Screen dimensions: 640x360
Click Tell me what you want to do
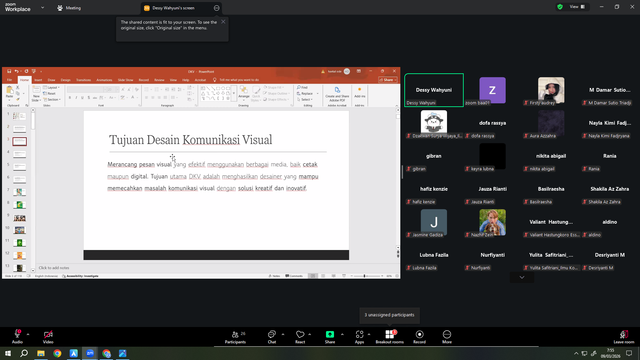[x=239, y=80]
